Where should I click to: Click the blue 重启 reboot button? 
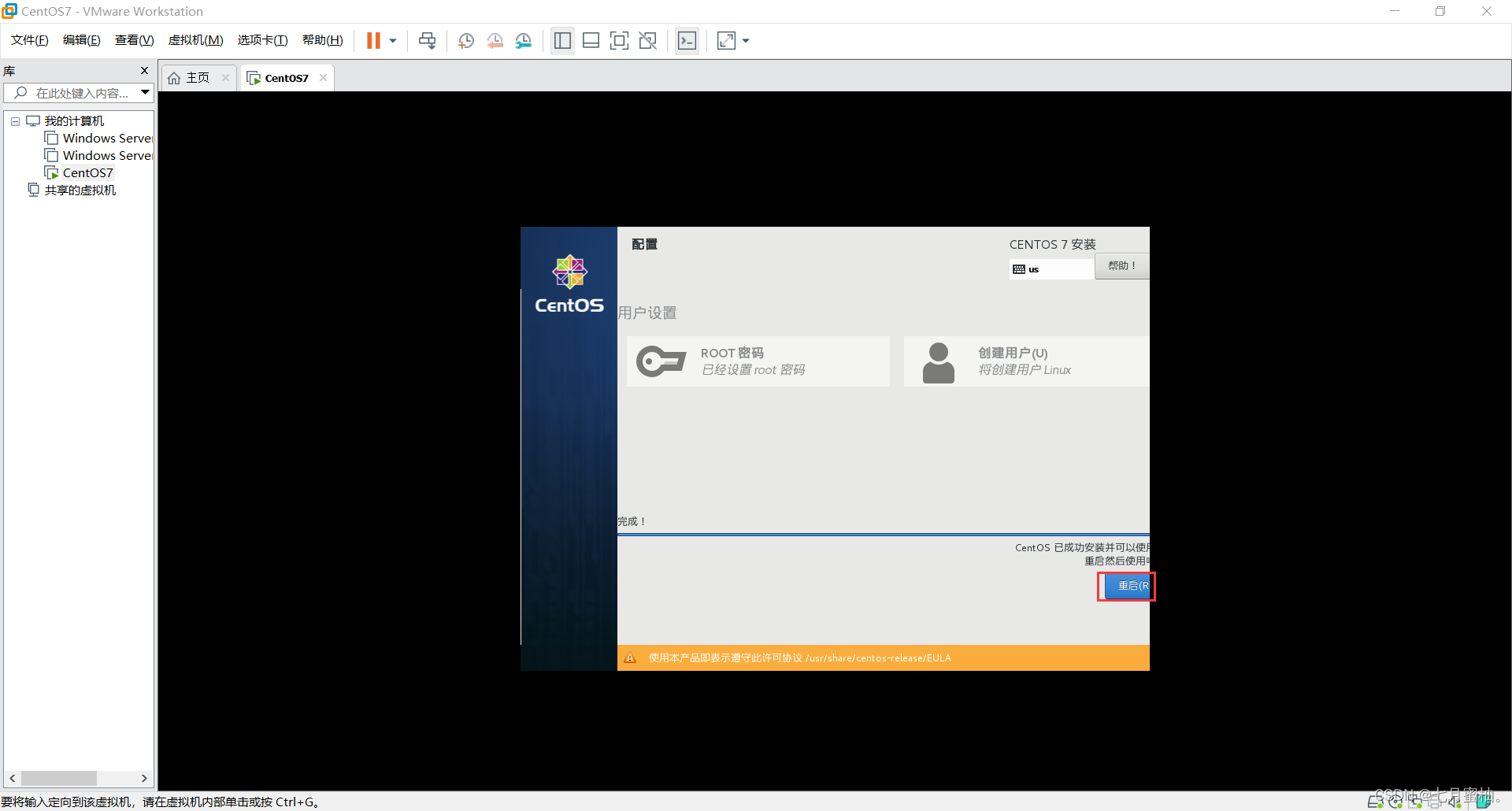pos(1127,586)
